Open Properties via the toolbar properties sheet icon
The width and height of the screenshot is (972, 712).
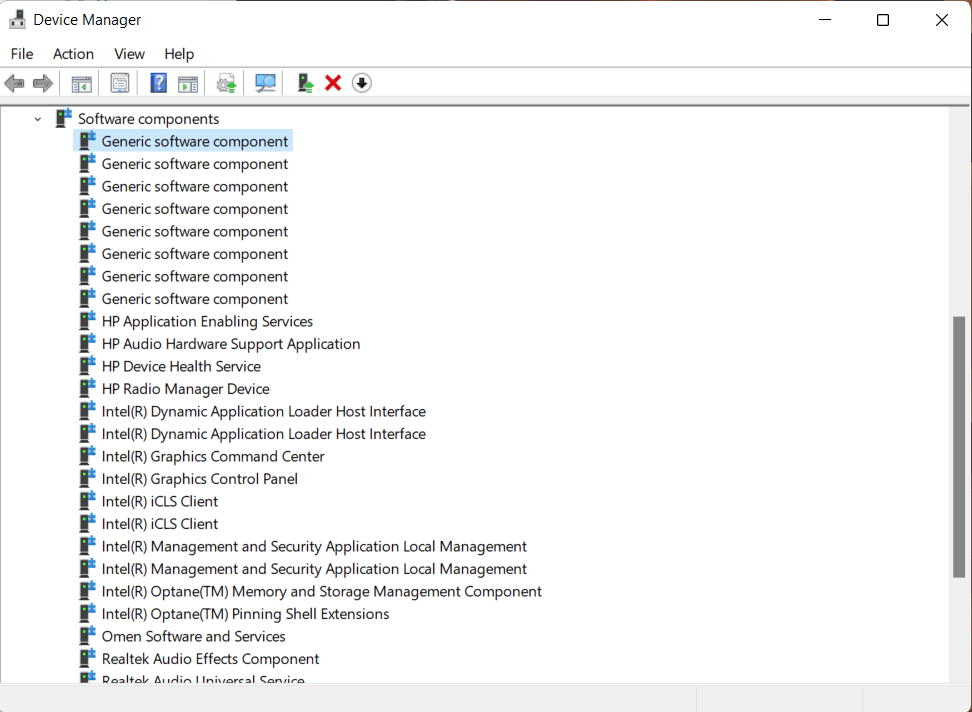tap(120, 83)
